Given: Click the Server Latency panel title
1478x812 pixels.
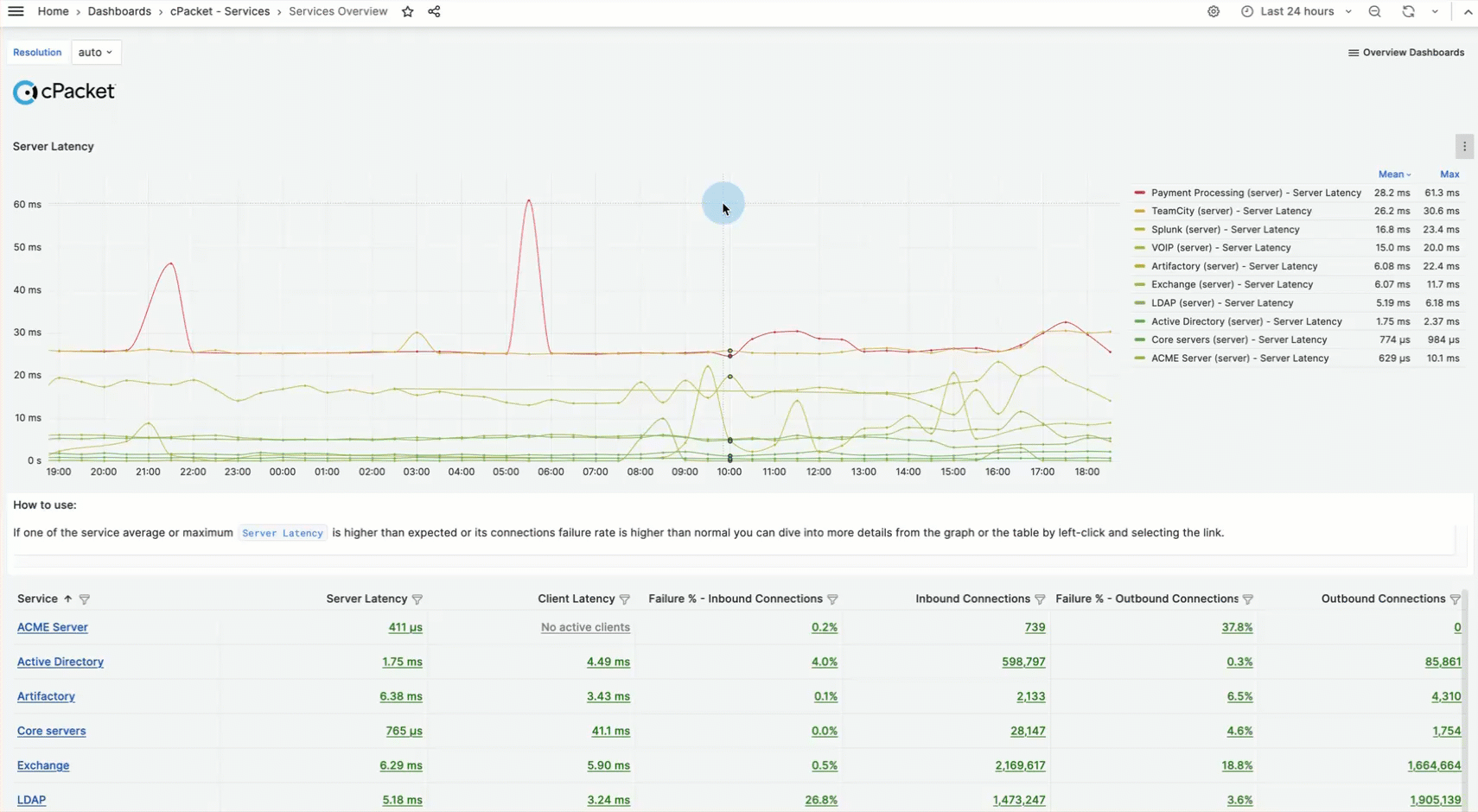Looking at the screenshot, I should pos(54,147).
